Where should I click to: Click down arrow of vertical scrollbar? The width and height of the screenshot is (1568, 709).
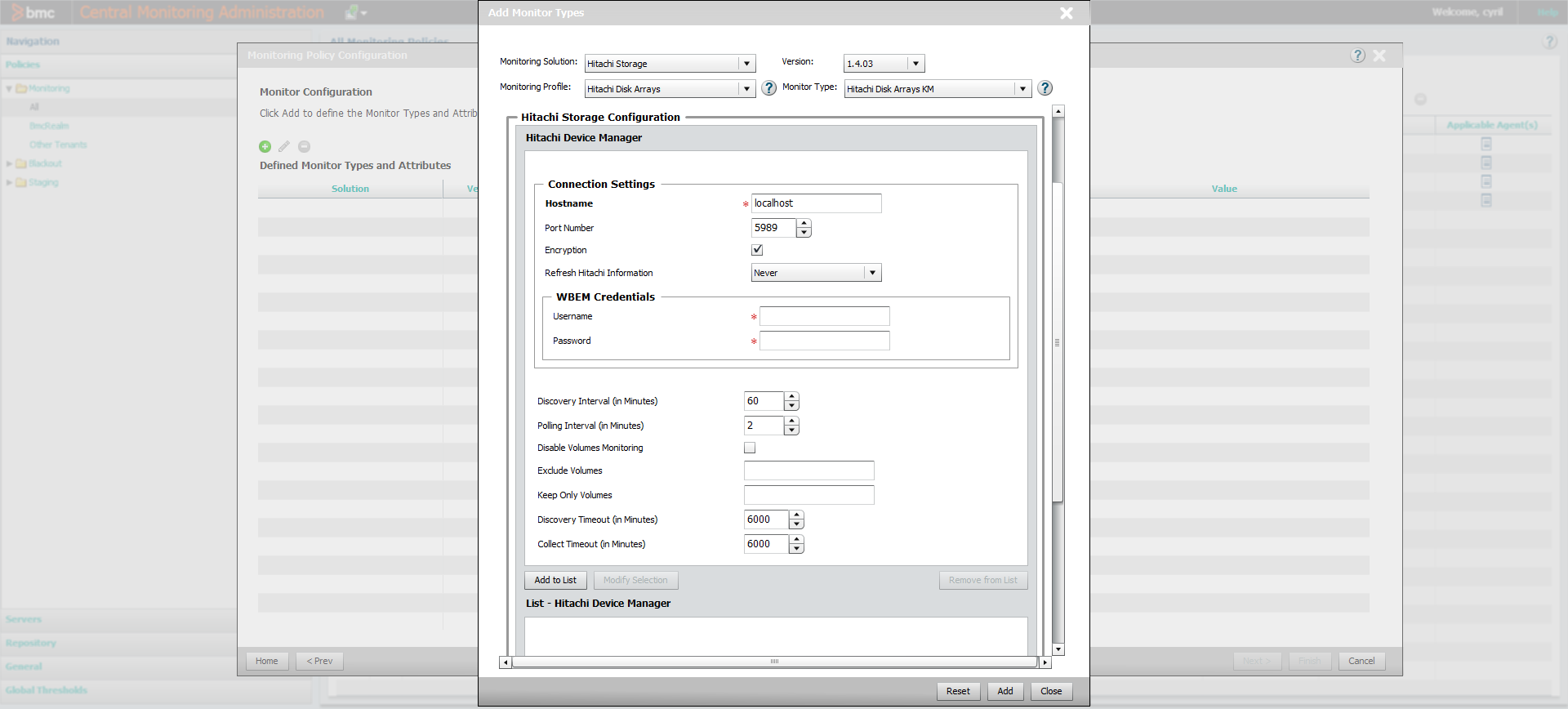tap(1058, 649)
